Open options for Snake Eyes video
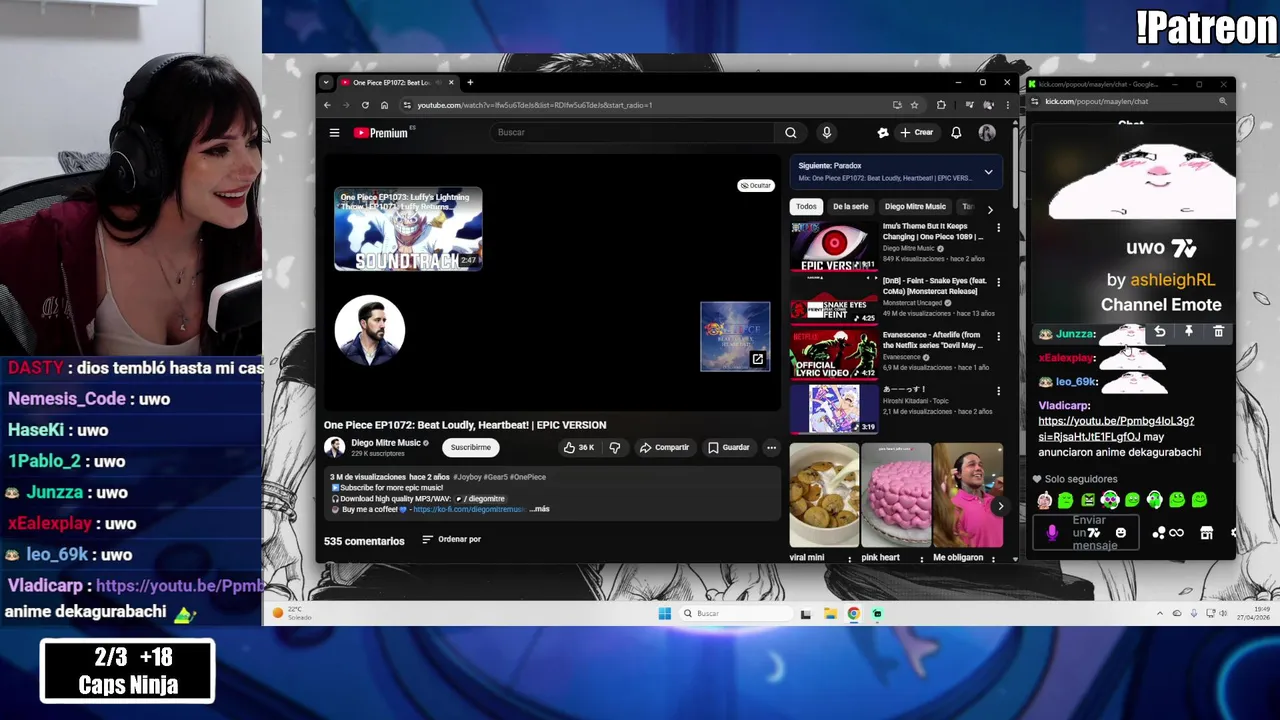The height and width of the screenshot is (720, 1280). (998, 283)
